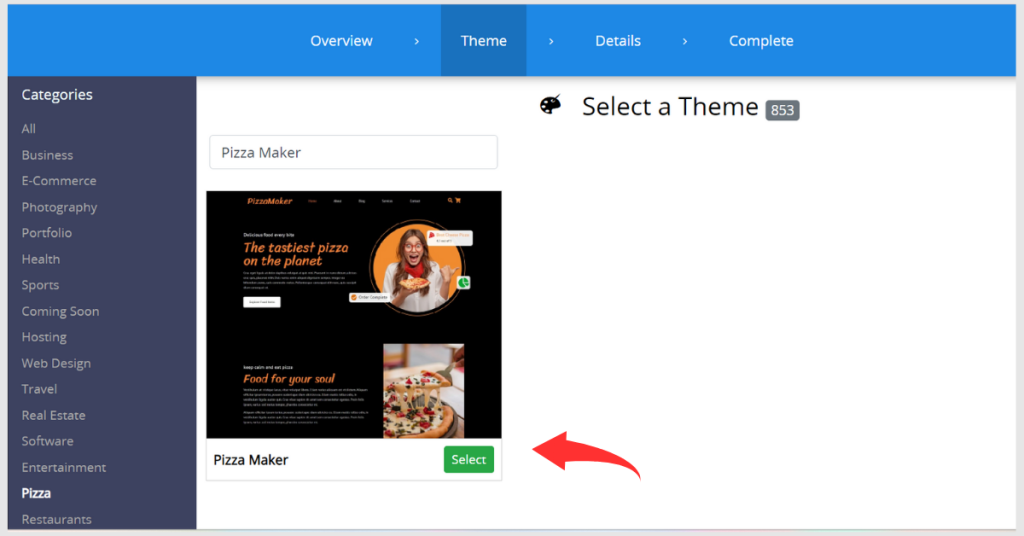Screen dimensions: 1024x536
Task: Click the chevron between Theme and Details
Action: pos(551,41)
